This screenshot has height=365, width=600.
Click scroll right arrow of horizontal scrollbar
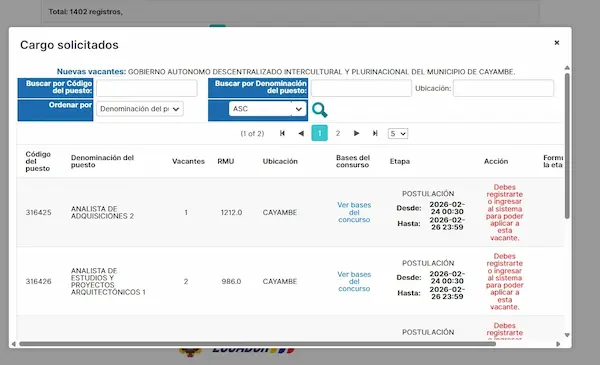point(558,344)
